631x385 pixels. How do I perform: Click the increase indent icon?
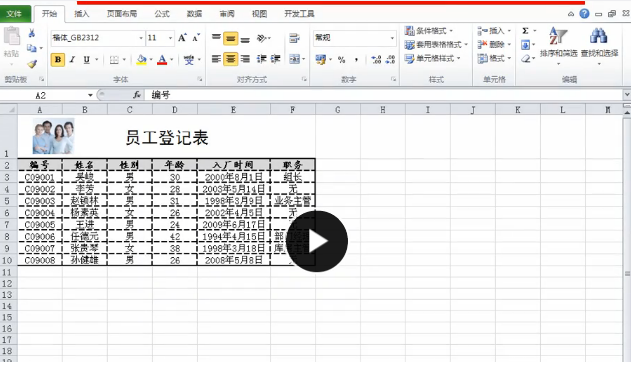click(276, 60)
